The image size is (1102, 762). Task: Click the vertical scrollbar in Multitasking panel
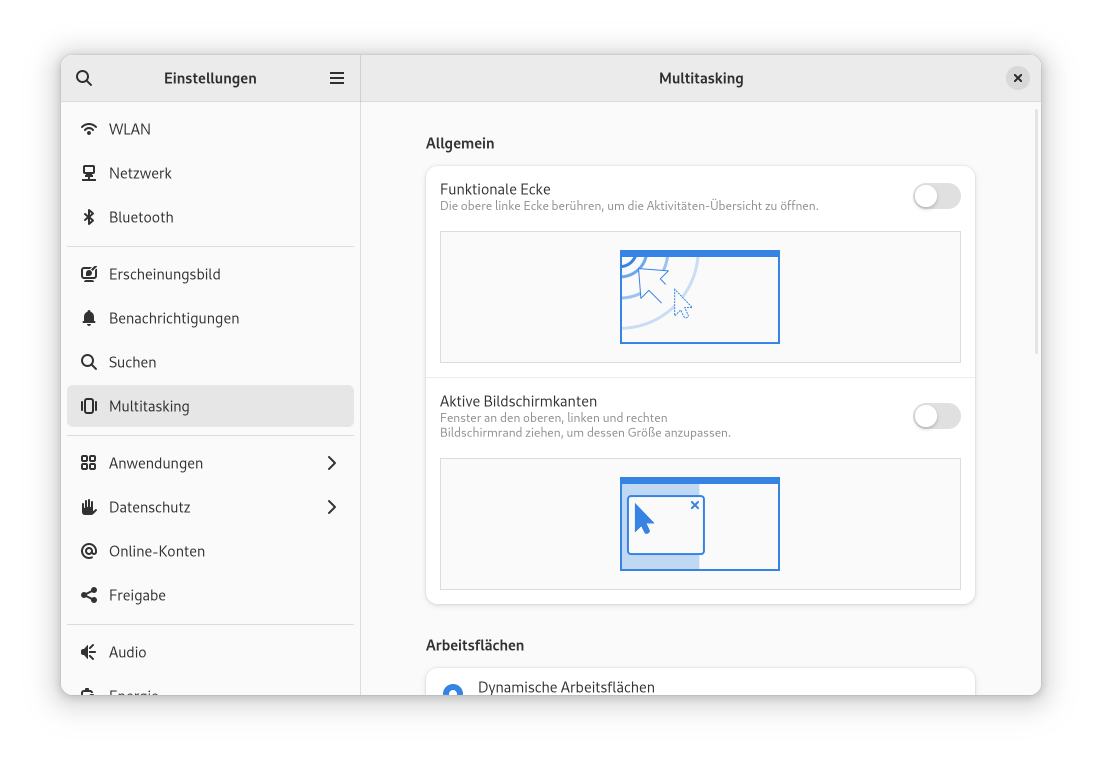(1036, 232)
